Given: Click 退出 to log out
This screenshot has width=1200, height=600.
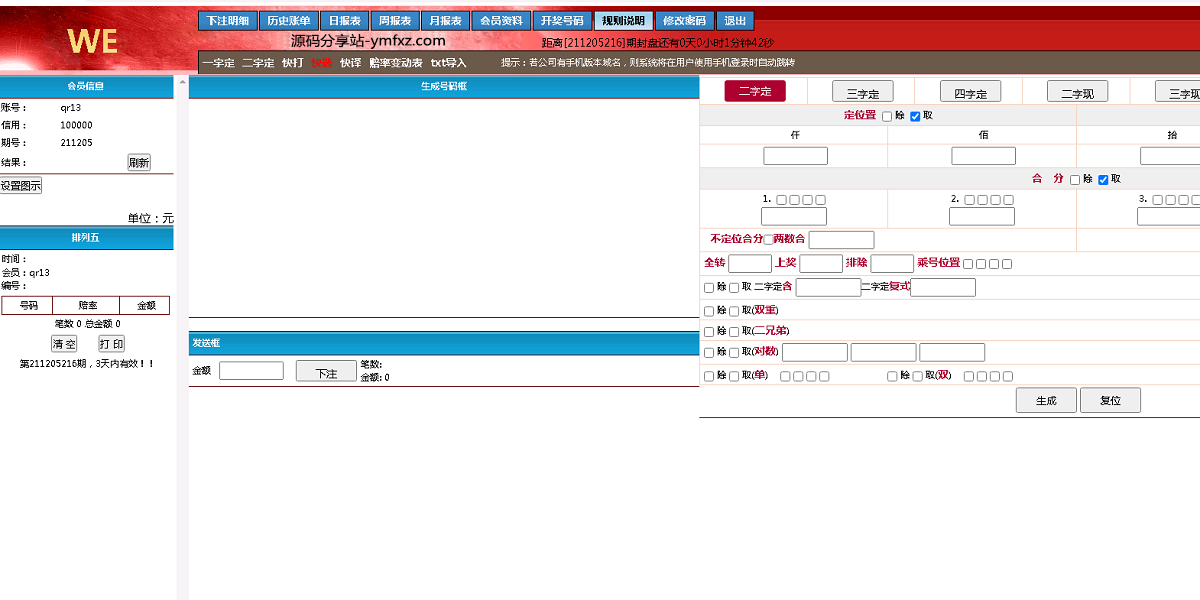Looking at the screenshot, I should click(x=731, y=20).
